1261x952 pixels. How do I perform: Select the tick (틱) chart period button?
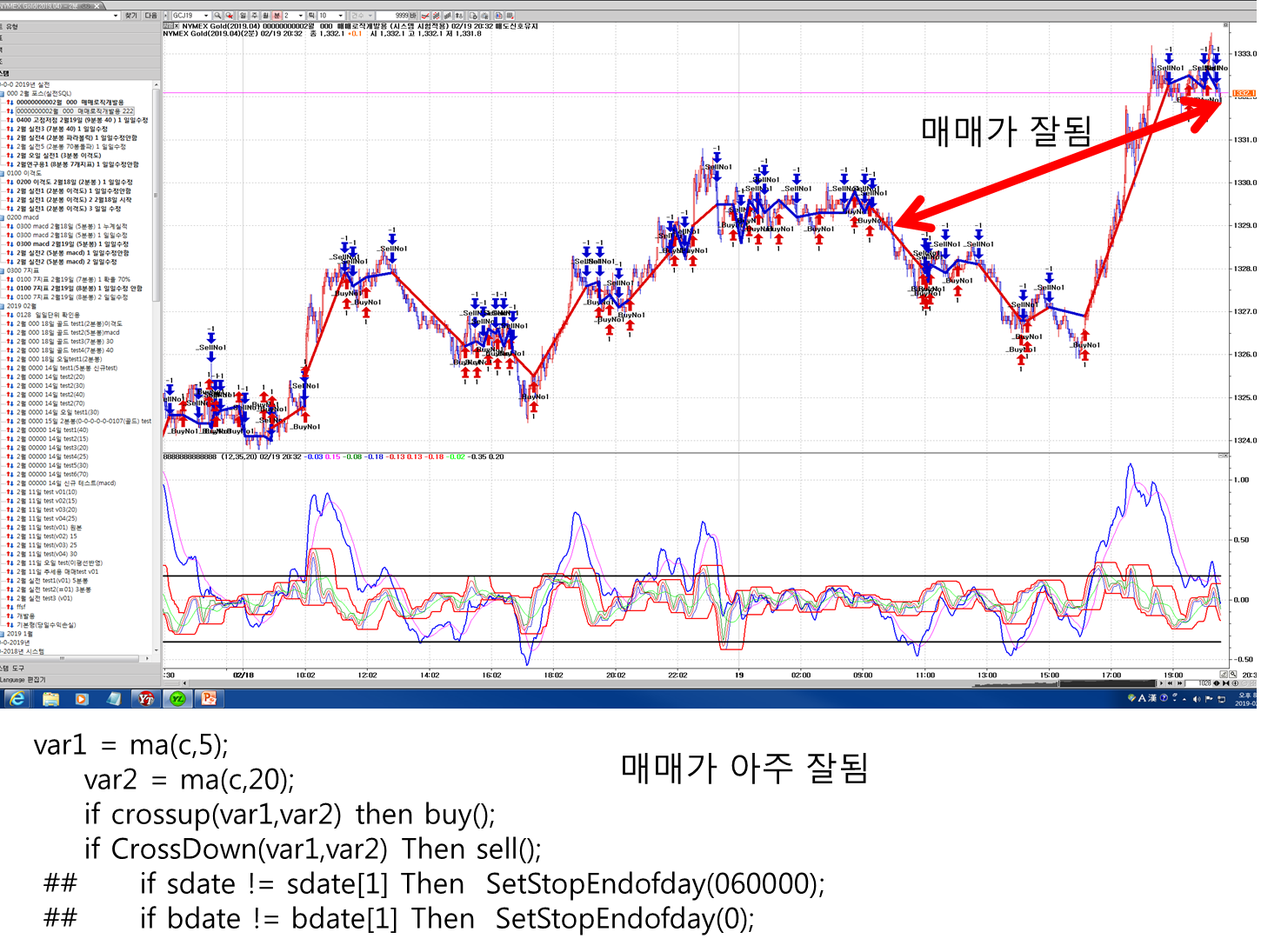(312, 16)
